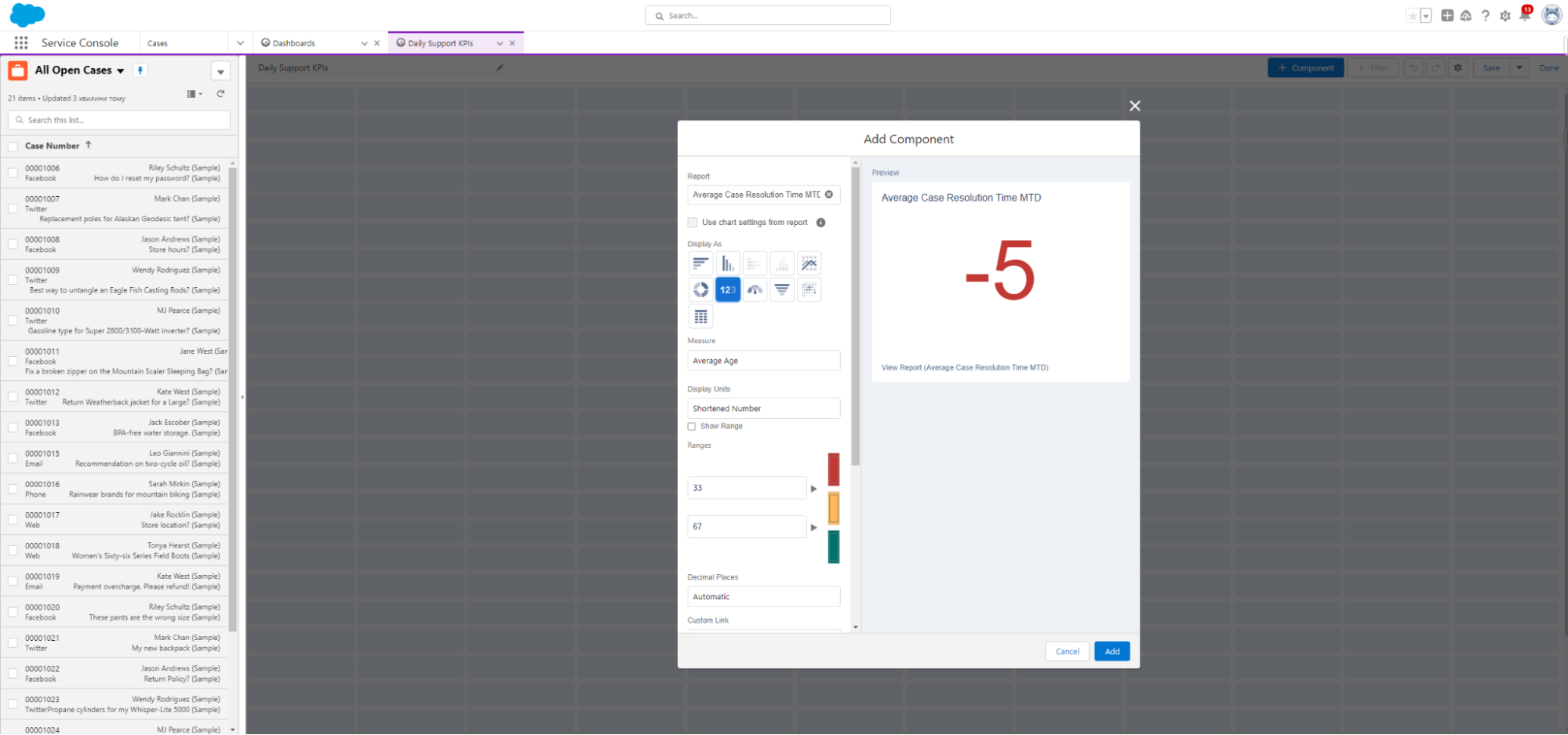Choose the funnel chart display option
1568x735 pixels.
(x=782, y=289)
